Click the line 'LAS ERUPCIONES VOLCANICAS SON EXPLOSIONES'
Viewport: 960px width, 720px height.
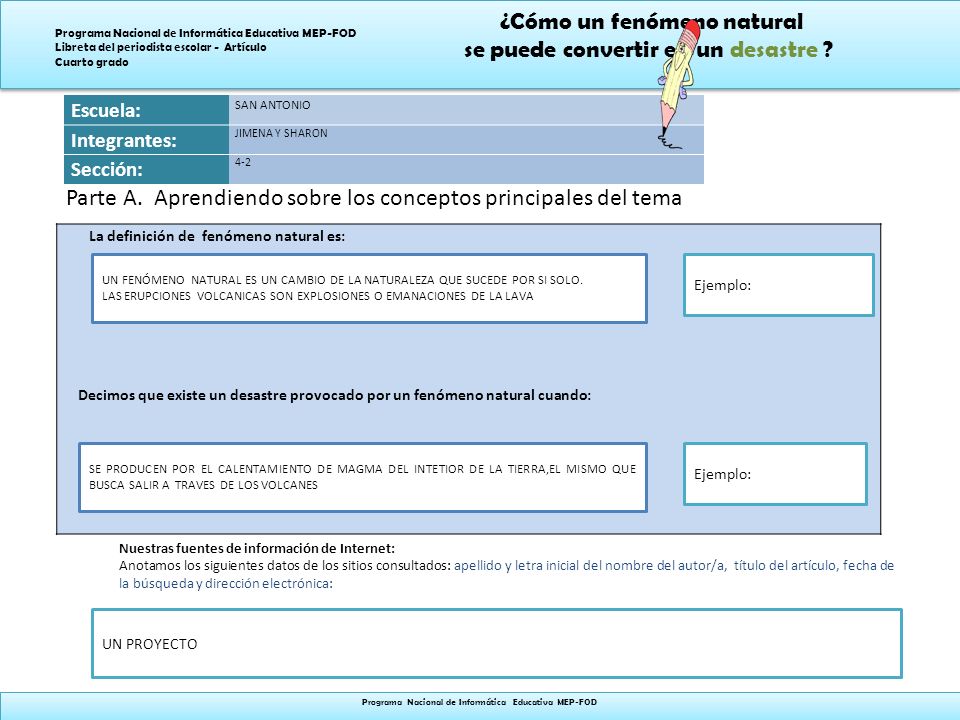(x=318, y=296)
